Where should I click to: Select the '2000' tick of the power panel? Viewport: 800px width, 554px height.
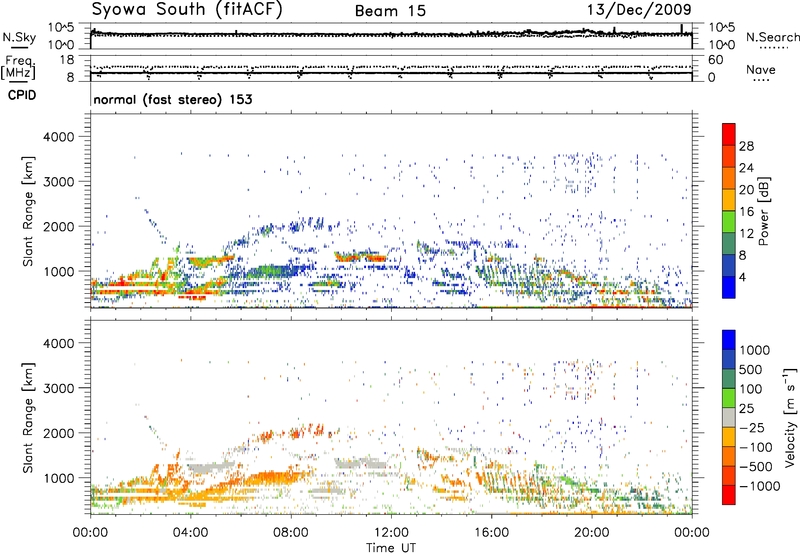(x=58, y=226)
